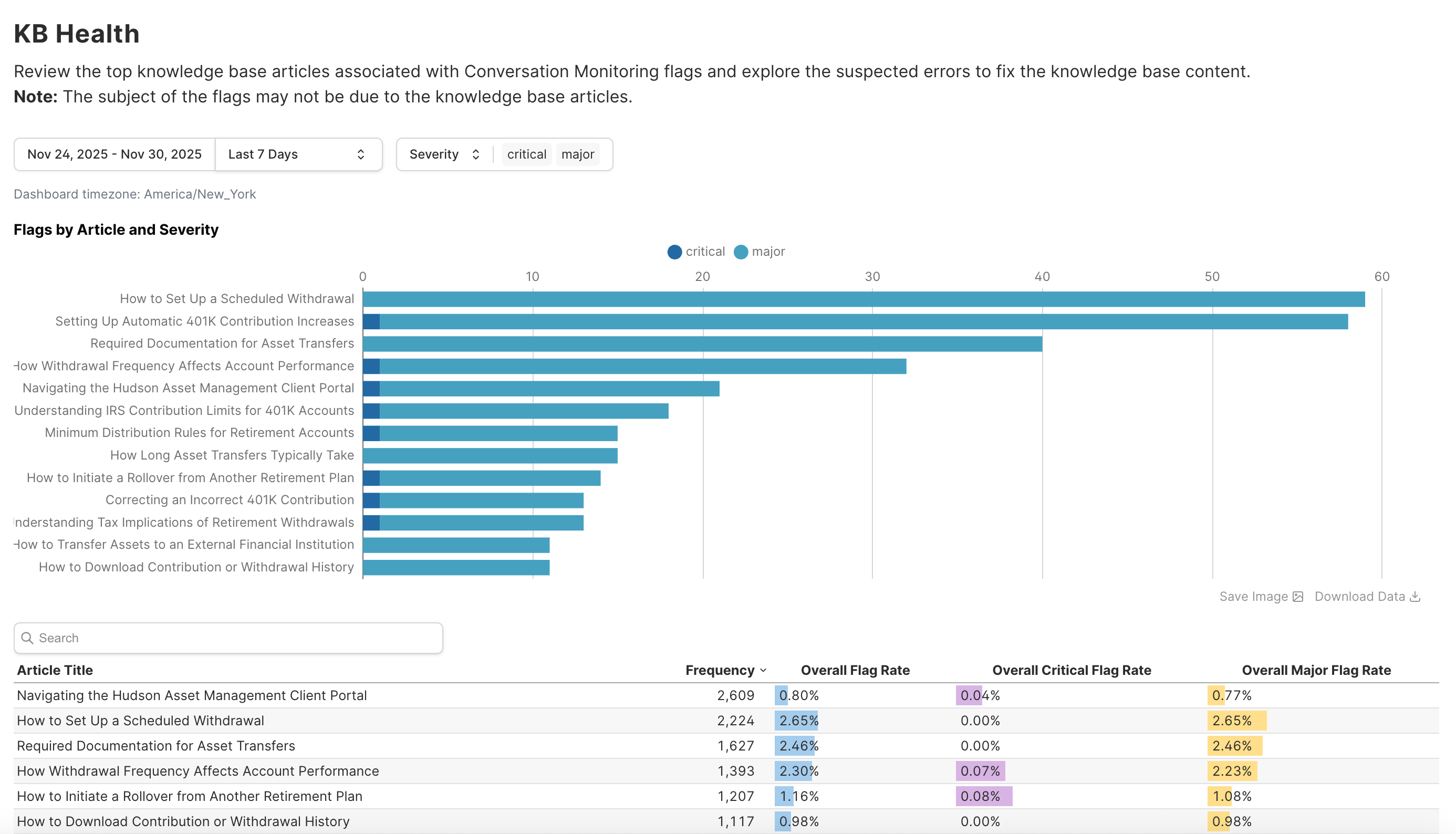Click the Overall Critical Flag Rate header
Image resolution: width=1456 pixels, height=834 pixels.
point(1072,670)
